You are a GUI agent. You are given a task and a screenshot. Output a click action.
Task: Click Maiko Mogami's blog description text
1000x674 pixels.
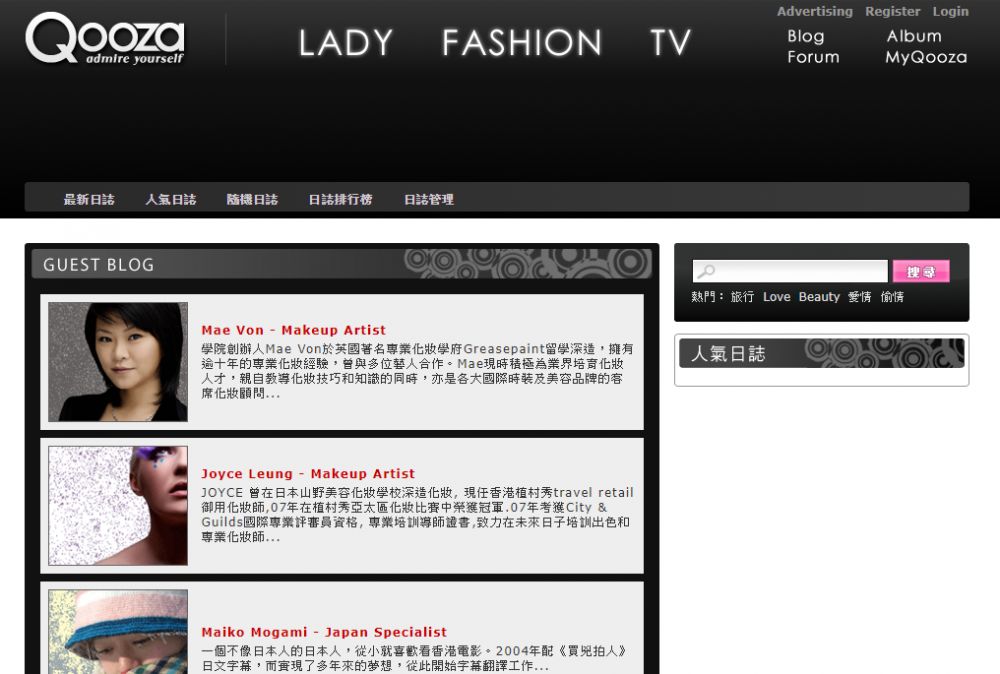pyautogui.click(x=415, y=658)
